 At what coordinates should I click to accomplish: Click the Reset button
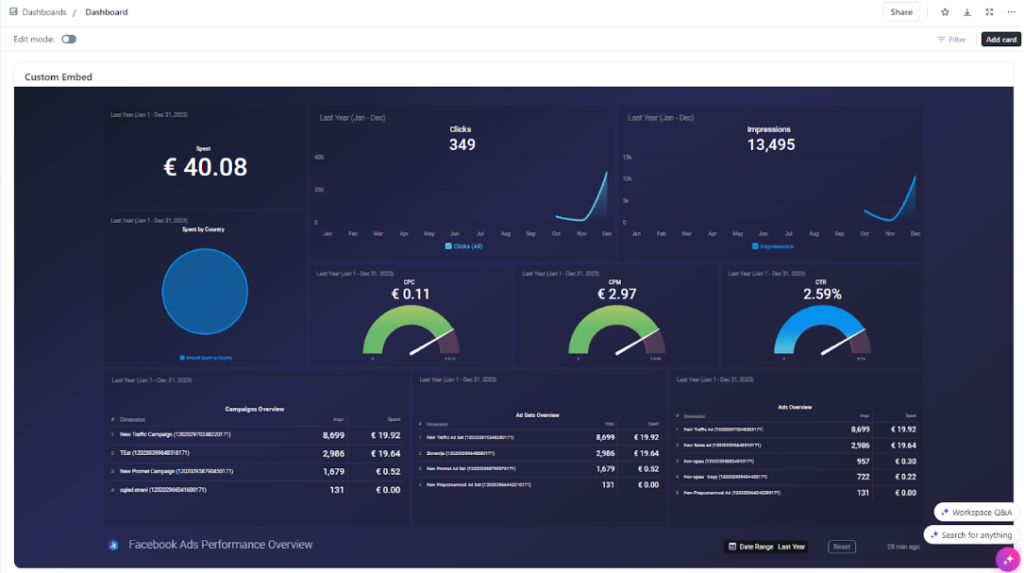(x=842, y=547)
